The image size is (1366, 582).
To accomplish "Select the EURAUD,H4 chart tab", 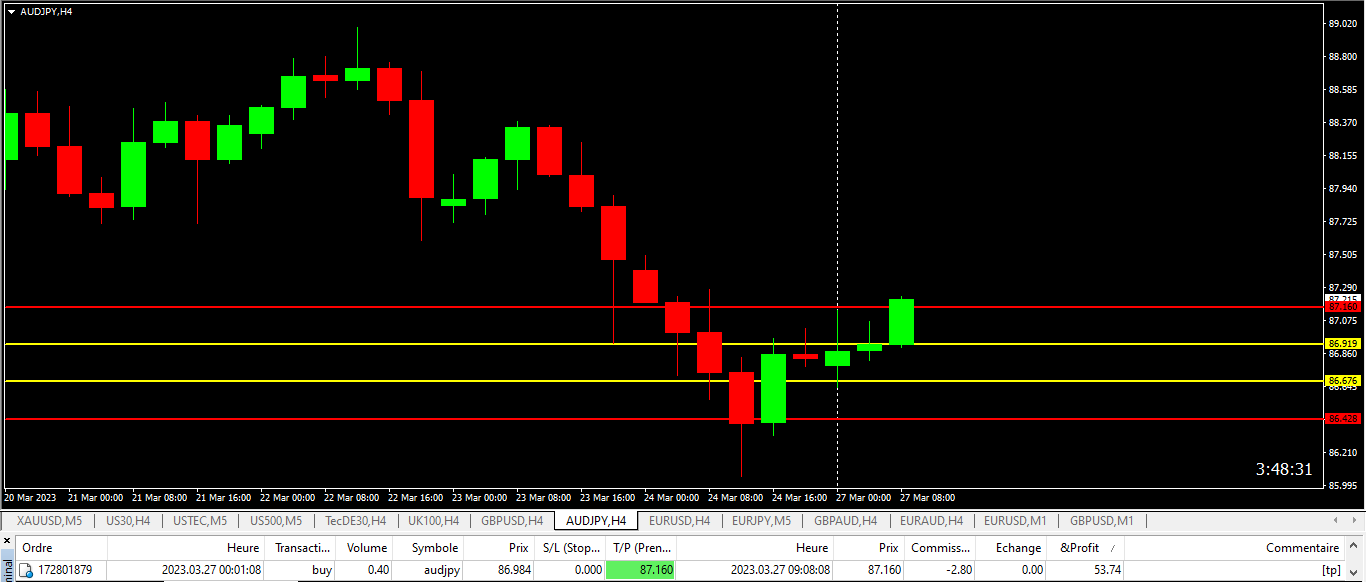I will 931,521.
